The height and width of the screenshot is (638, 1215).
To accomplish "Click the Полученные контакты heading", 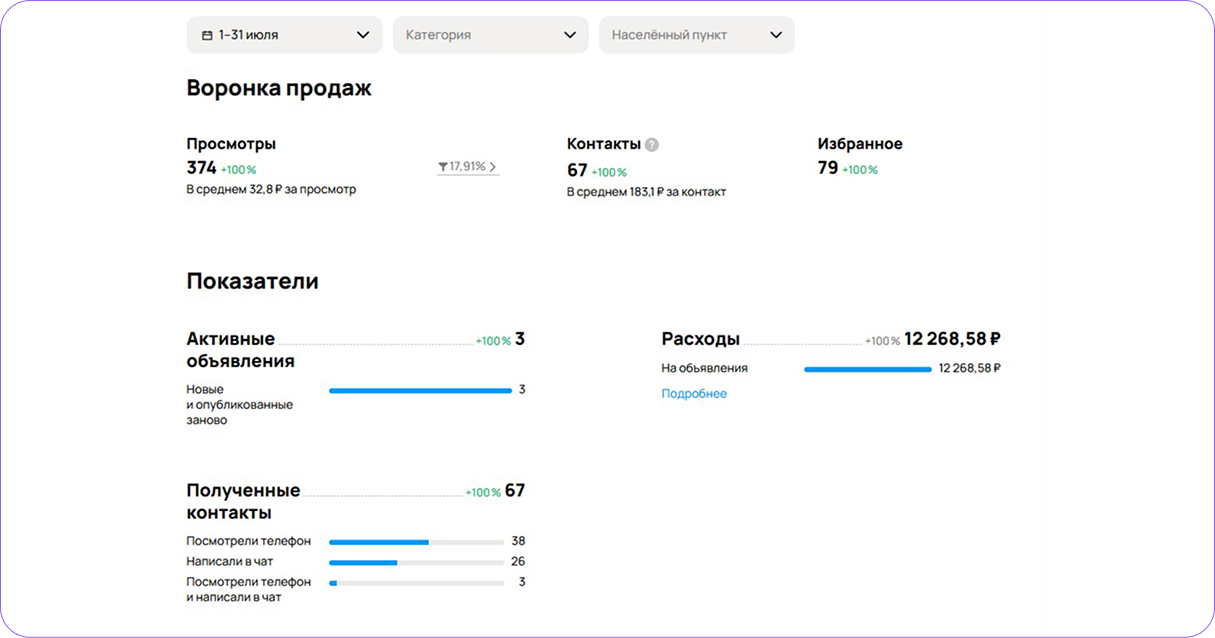I will click(243, 502).
